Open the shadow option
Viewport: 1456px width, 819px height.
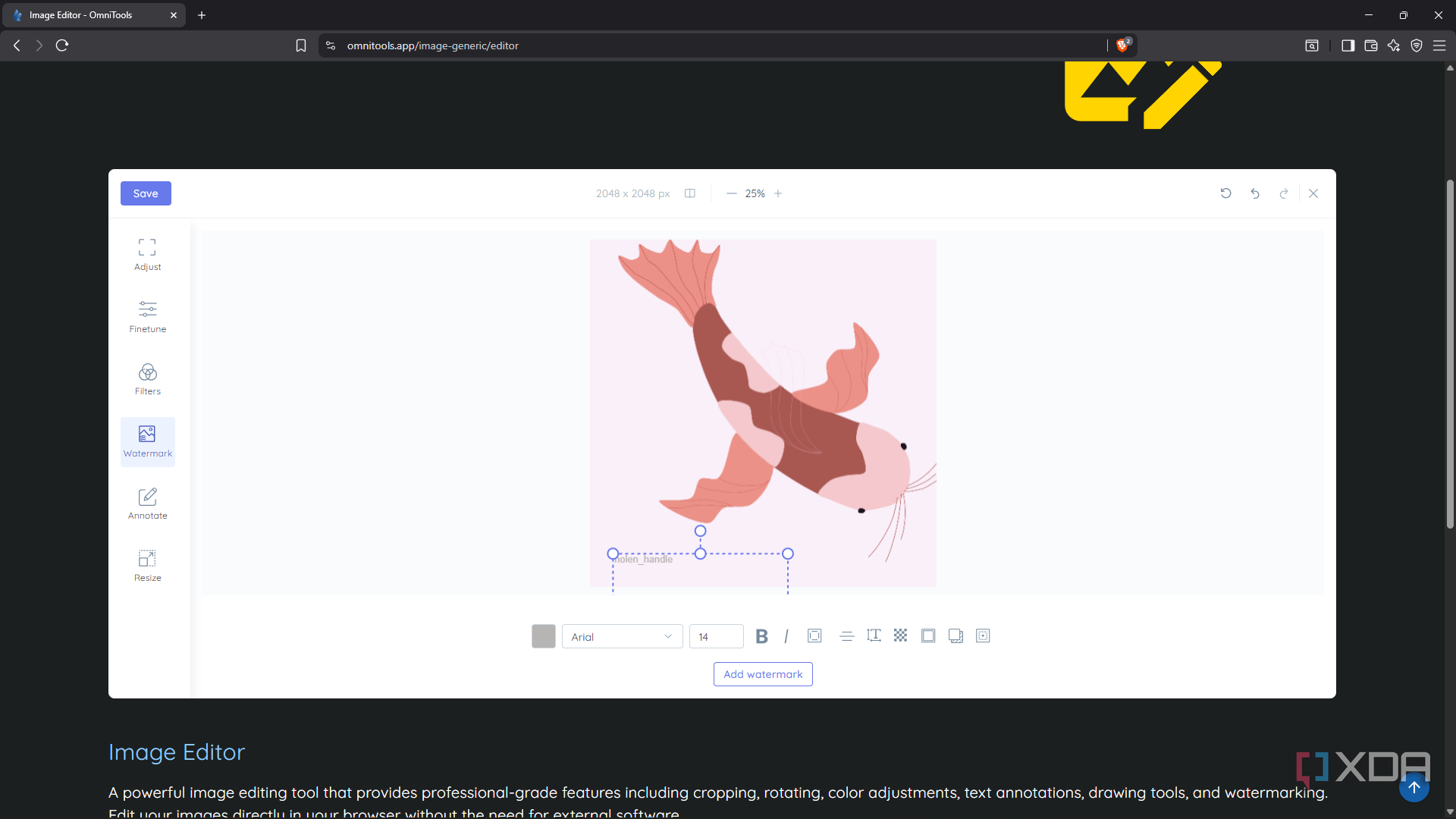[955, 635]
